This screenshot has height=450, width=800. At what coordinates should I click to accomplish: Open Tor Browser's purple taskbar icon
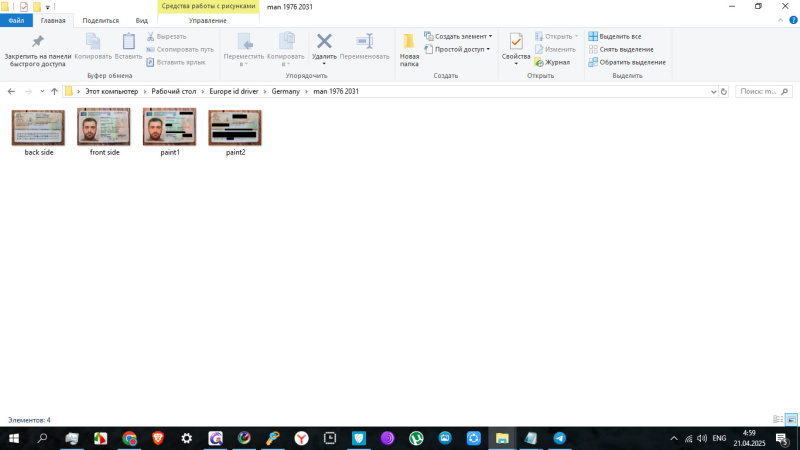tap(388, 438)
